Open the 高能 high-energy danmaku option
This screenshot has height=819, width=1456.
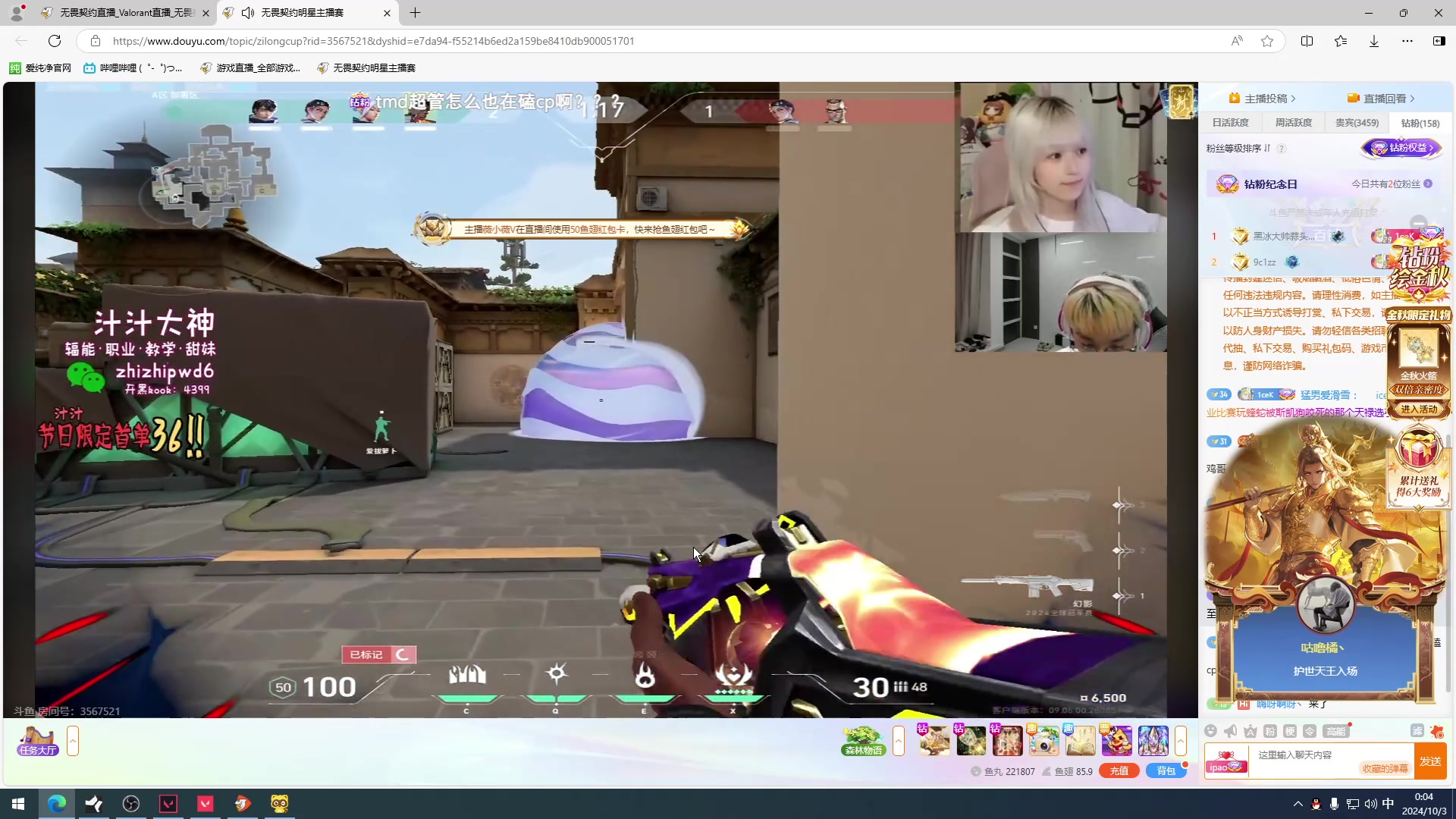coord(1336,731)
